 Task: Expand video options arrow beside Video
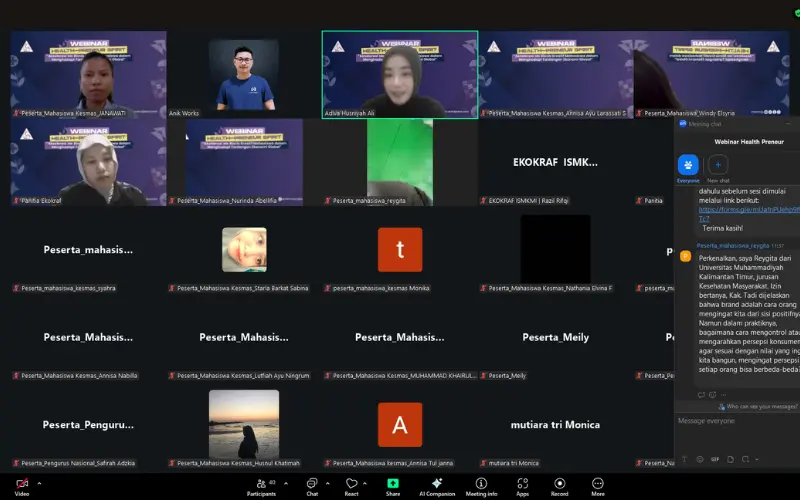(40, 481)
